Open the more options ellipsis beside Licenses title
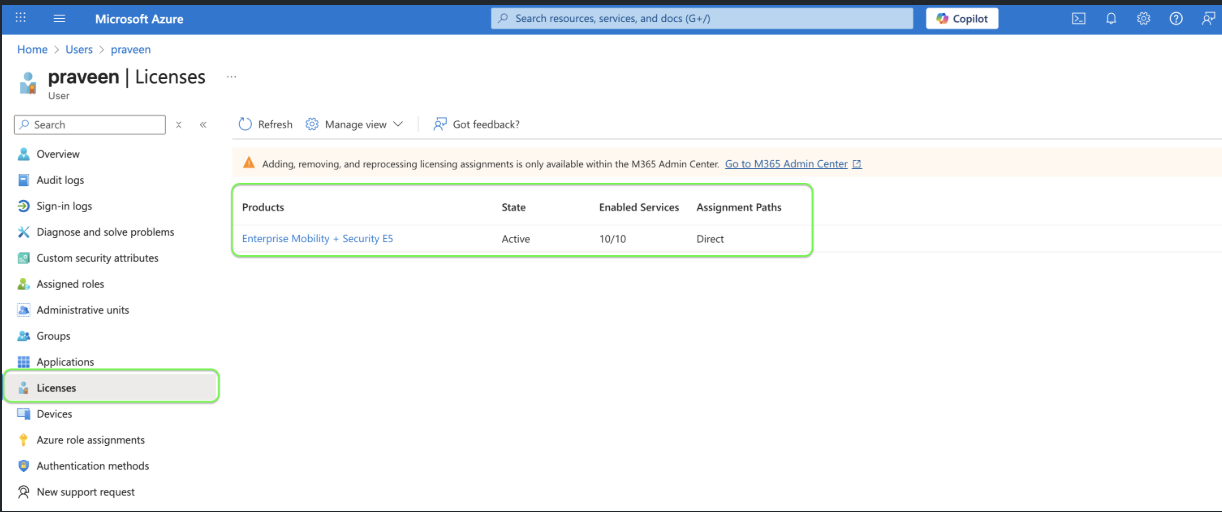 [231, 76]
